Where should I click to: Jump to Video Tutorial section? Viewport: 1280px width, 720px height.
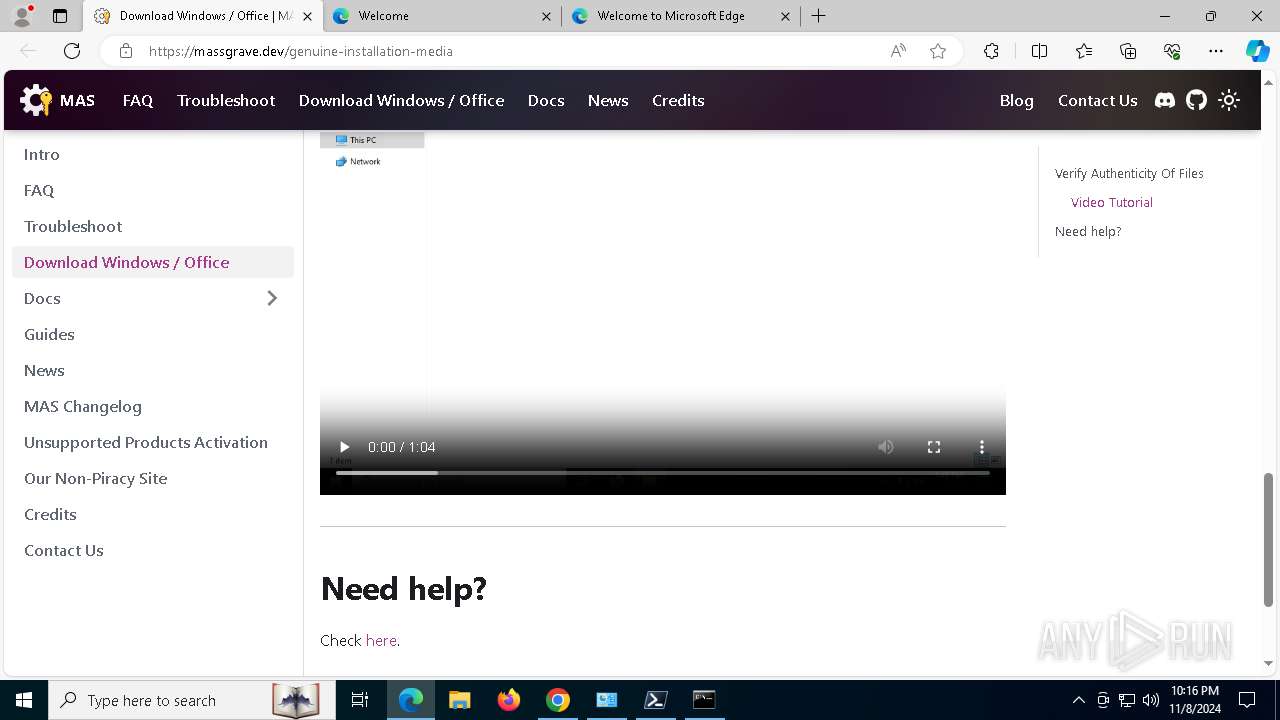tap(1112, 202)
